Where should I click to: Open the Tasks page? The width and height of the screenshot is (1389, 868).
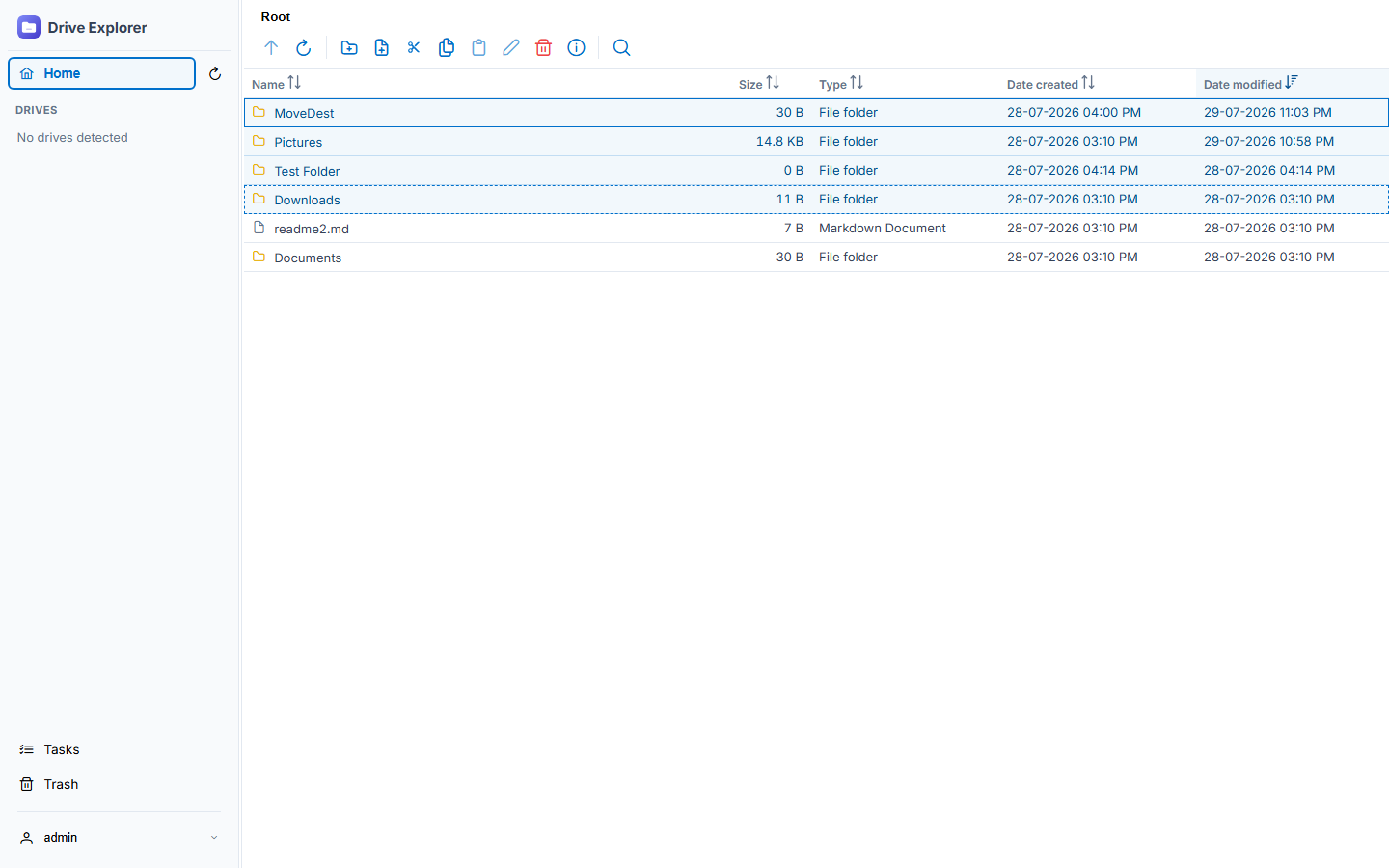pyautogui.click(x=62, y=749)
